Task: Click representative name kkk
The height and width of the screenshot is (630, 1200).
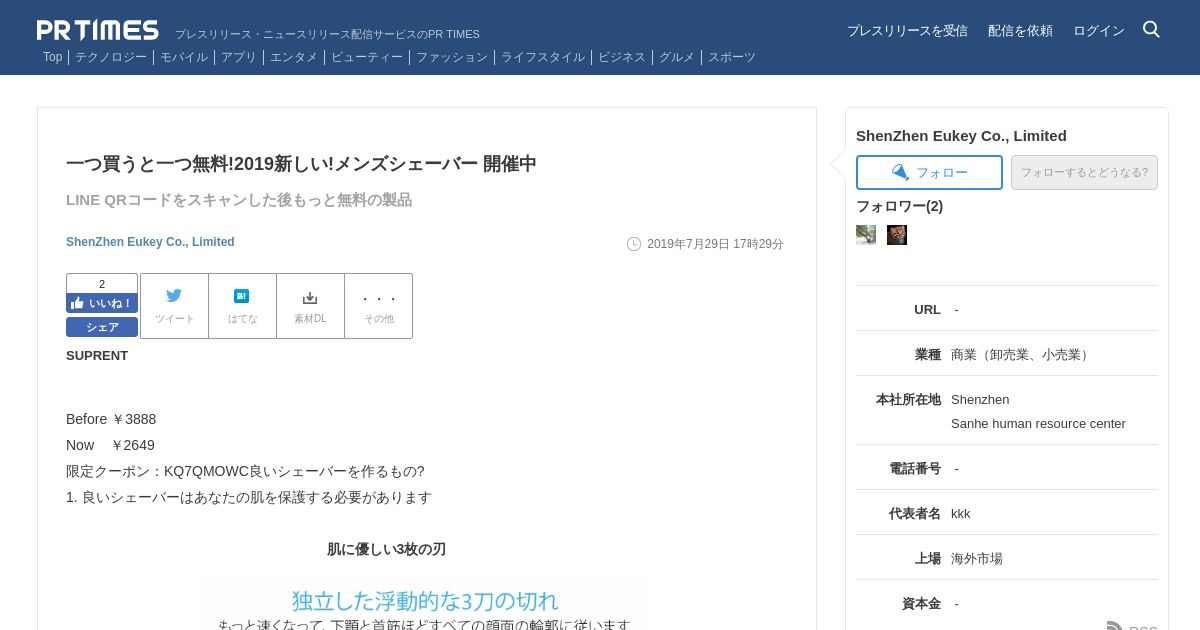Action: coord(961,513)
